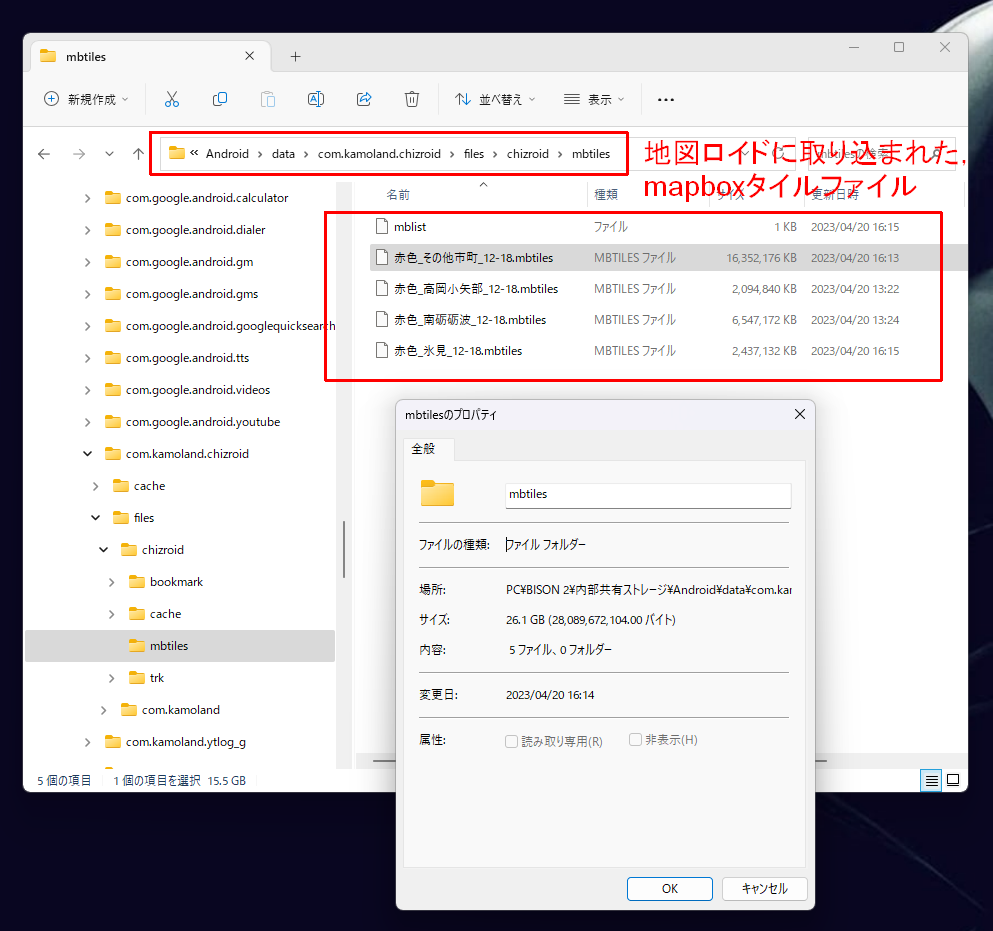Expand the bookmark folder in tree

tap(111, 582)
